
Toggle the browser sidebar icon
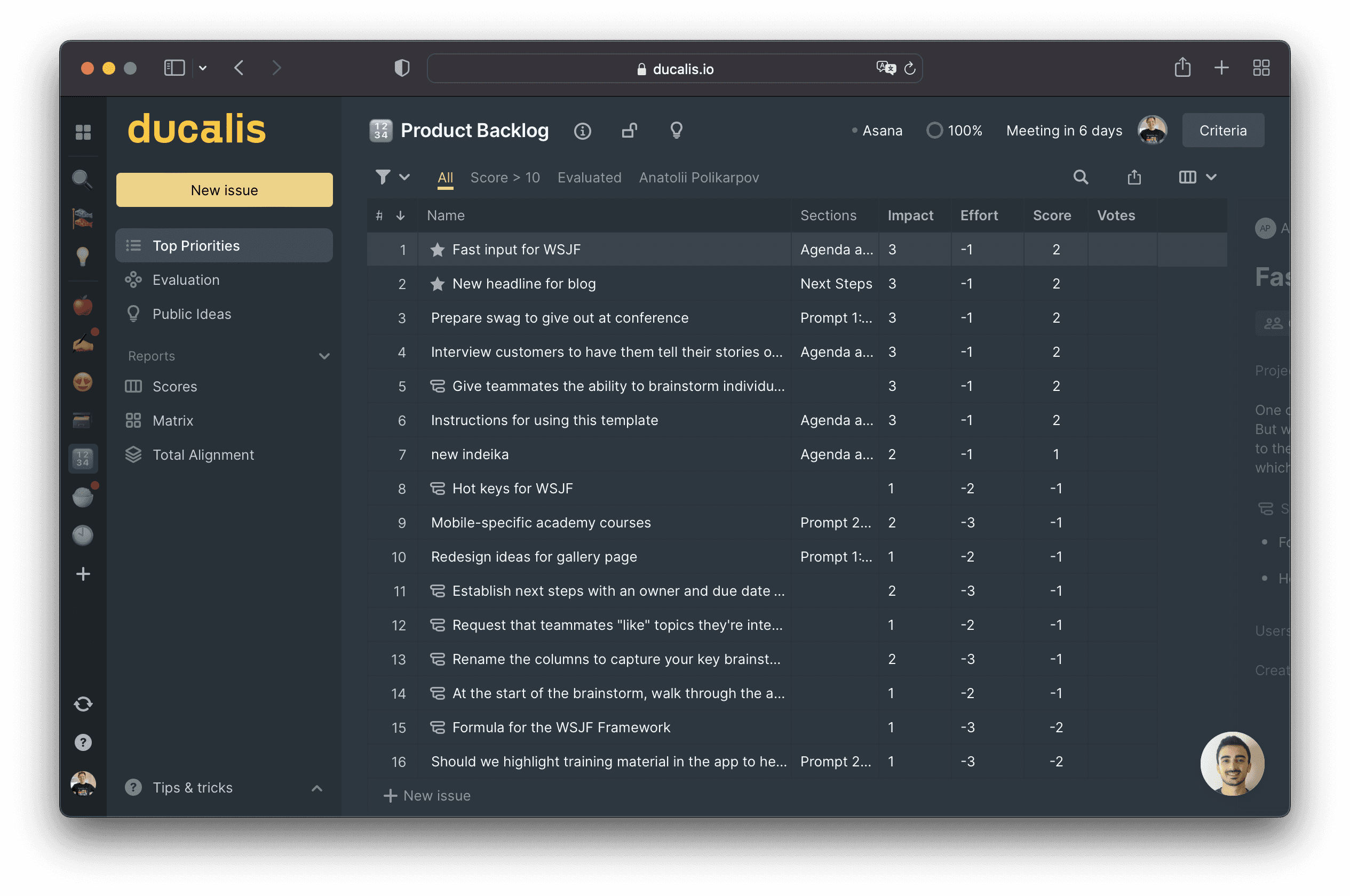pos(174,68)
